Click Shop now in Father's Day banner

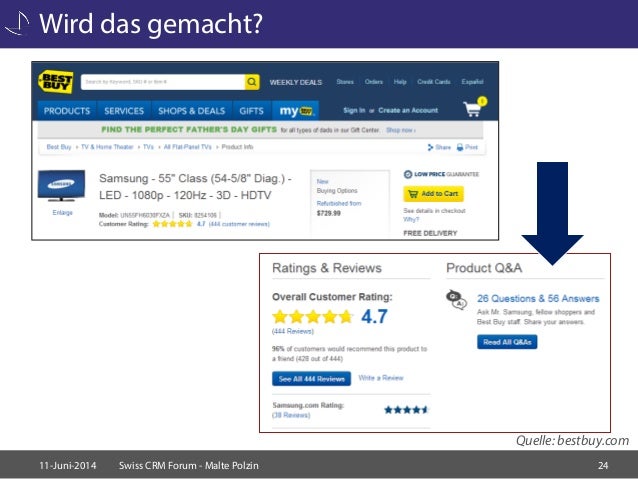pos(401,130)
